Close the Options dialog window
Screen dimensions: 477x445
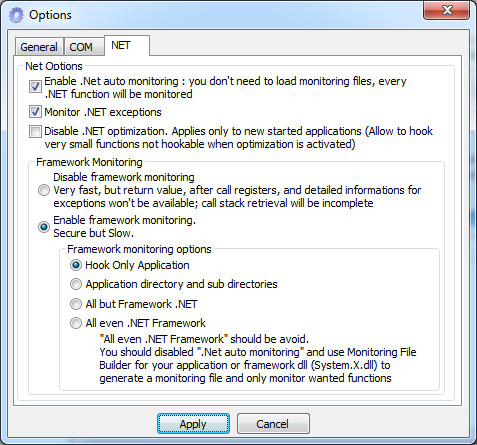pyautogui.click(x=446, y=10)
